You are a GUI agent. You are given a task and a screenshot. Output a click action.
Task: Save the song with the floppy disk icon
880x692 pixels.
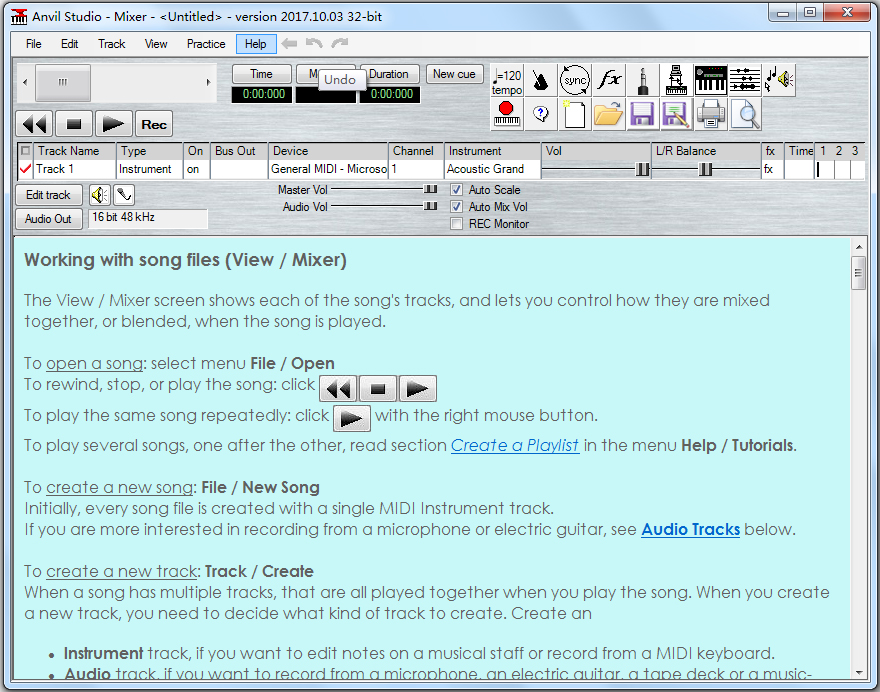pyautogui.click(x=643, y=114)
